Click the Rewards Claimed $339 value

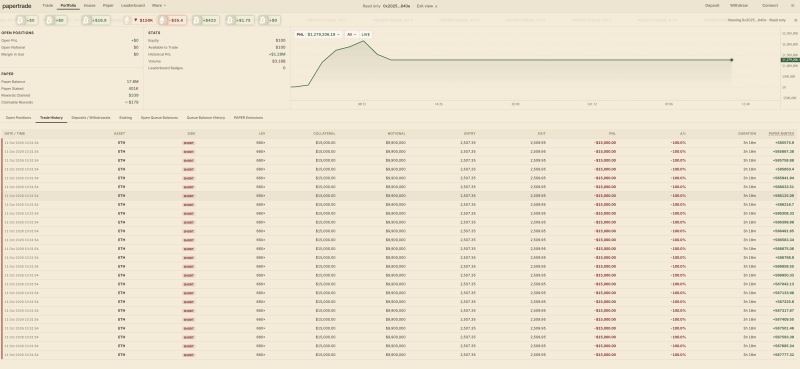tap(134, 95)
